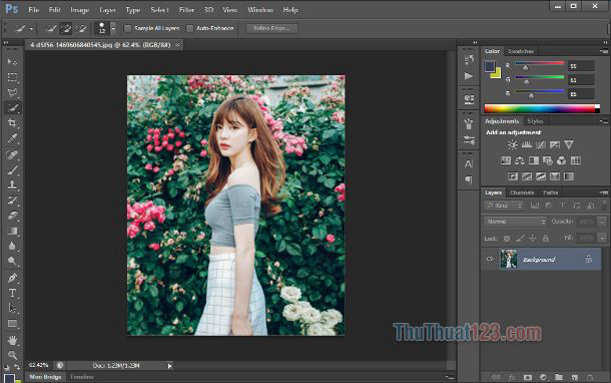Select the Pen tool
Image resolution: width=611 pixels, height=383 pixels.
[x=12, y=277]
